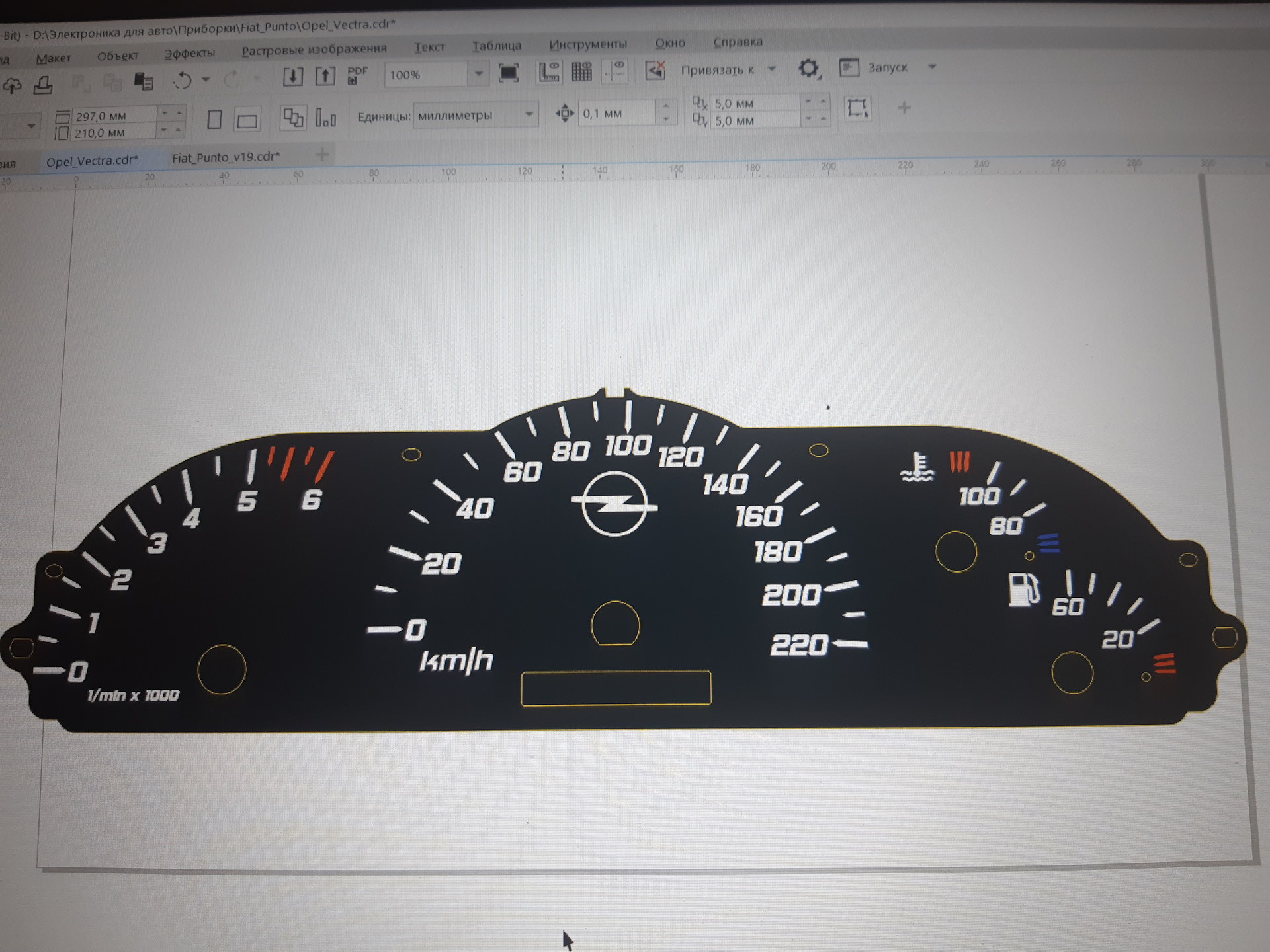Click the Publish to PDF icon
This screenshot has height=952, width=1270.
coord(357,75)
